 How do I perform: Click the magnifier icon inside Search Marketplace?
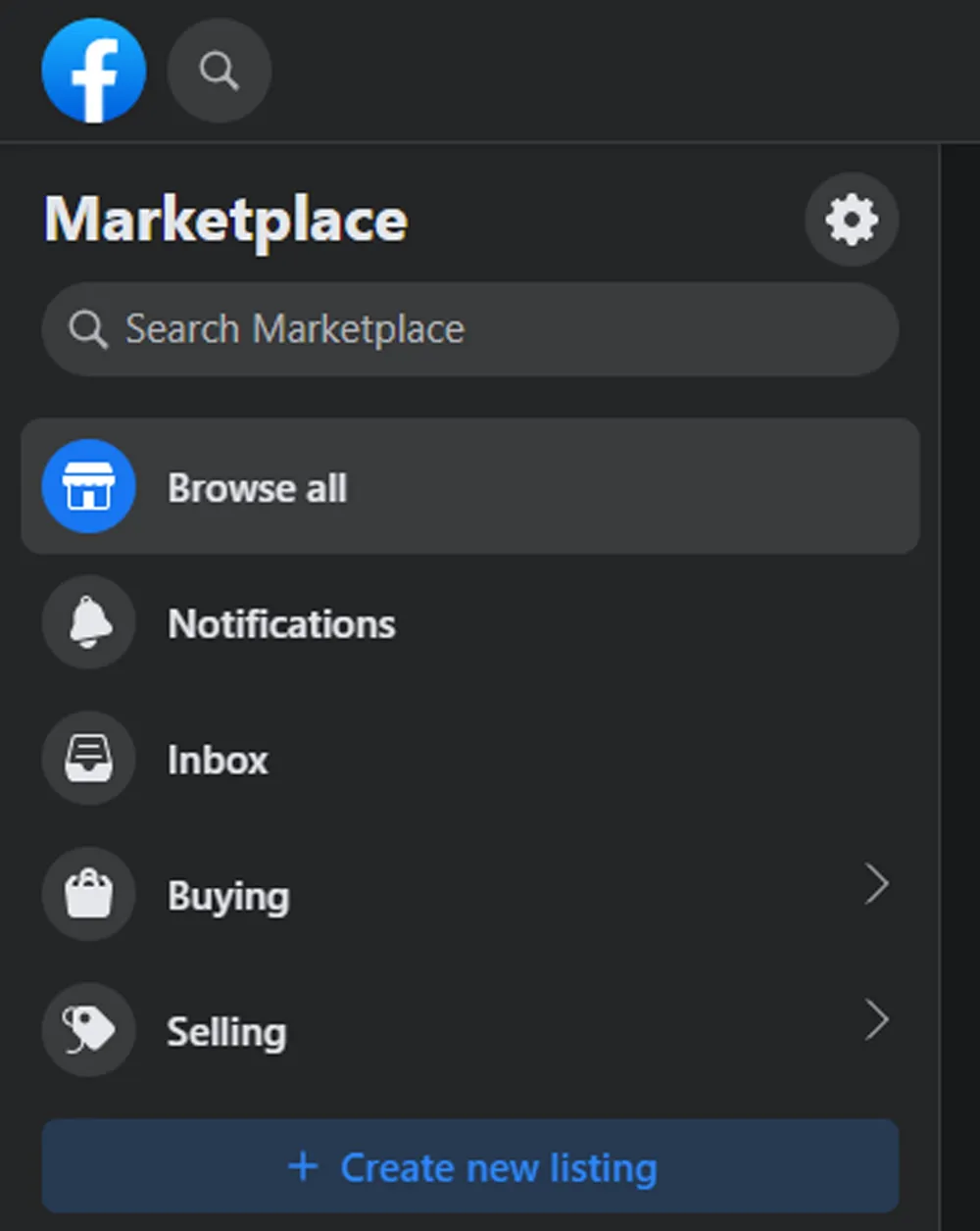click(x=88, y=330)
